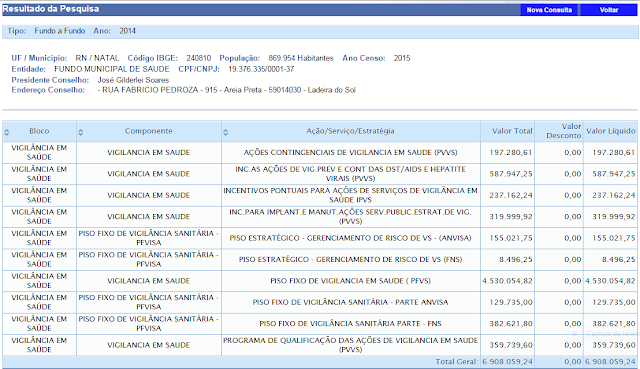Image resolution: width=640 pixels, height=369 pixels.
Task: Click the Ação/Serviço/Estratégia column header
Action: (x=351, y=131)
